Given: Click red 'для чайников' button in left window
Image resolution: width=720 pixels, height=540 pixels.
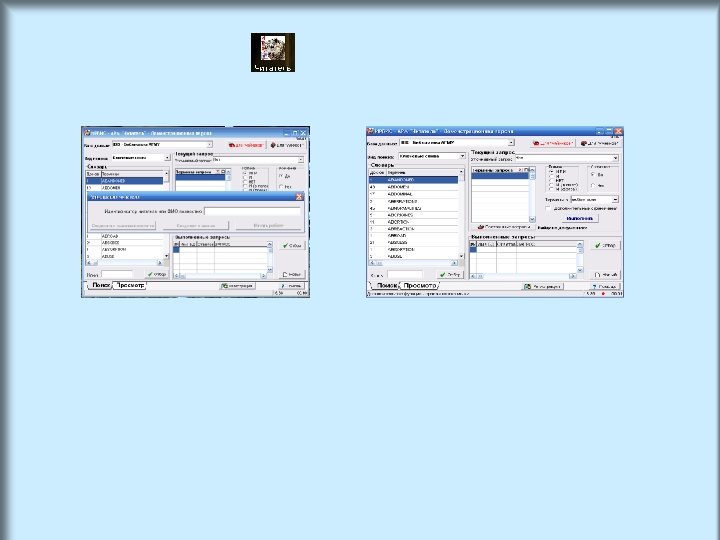Looking at the screenshot, I should click(x=246, y=145).
